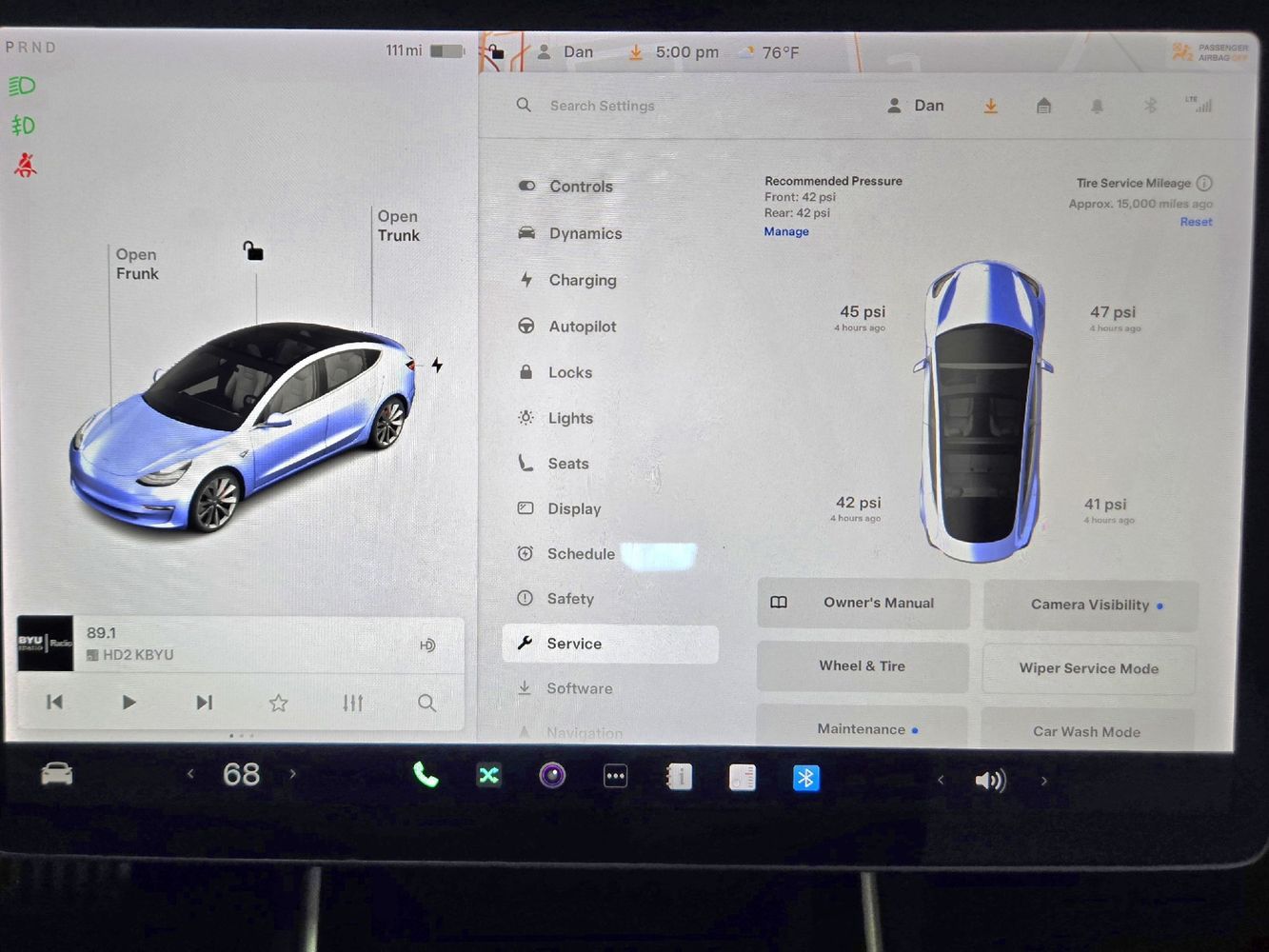The height and width of the screenshot is (952, 1269).
Task: Tap the LTE signal strength icon
Action: pos(1200,104)
